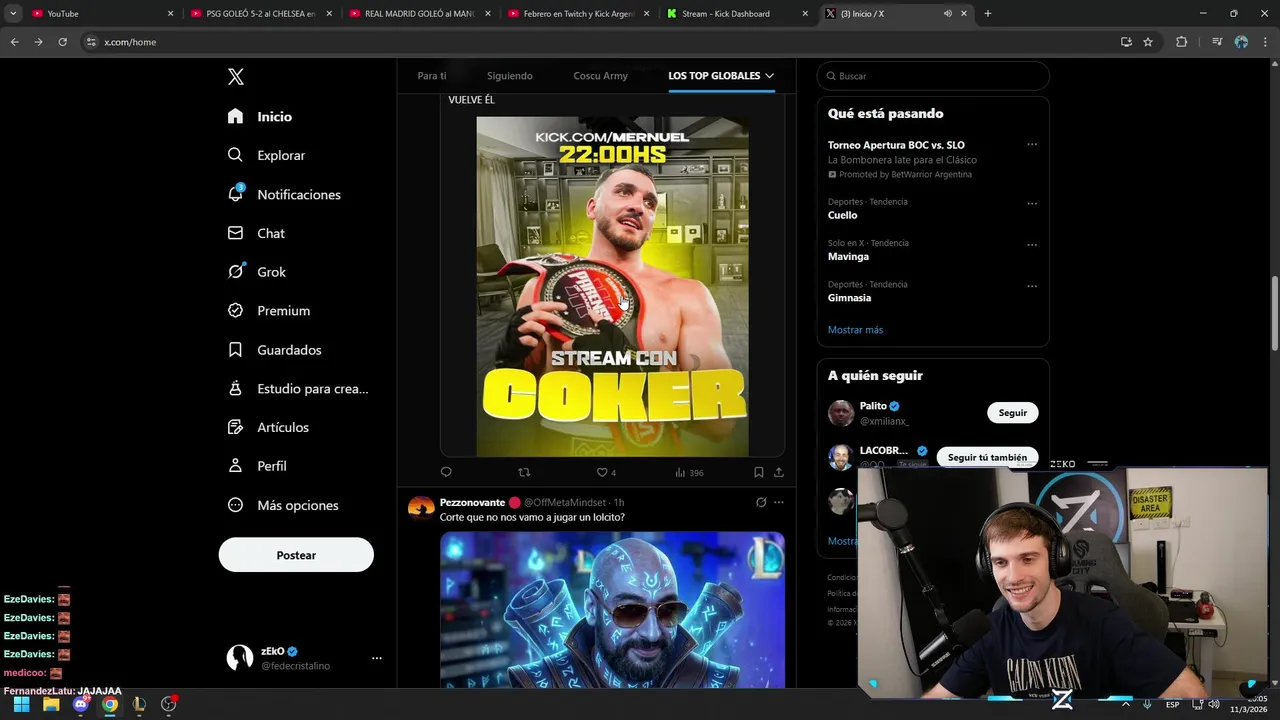The width and height of the screenshot is (1280, 720).
Task: Open the Gimnasia trending topic
Action: (849, 298)
